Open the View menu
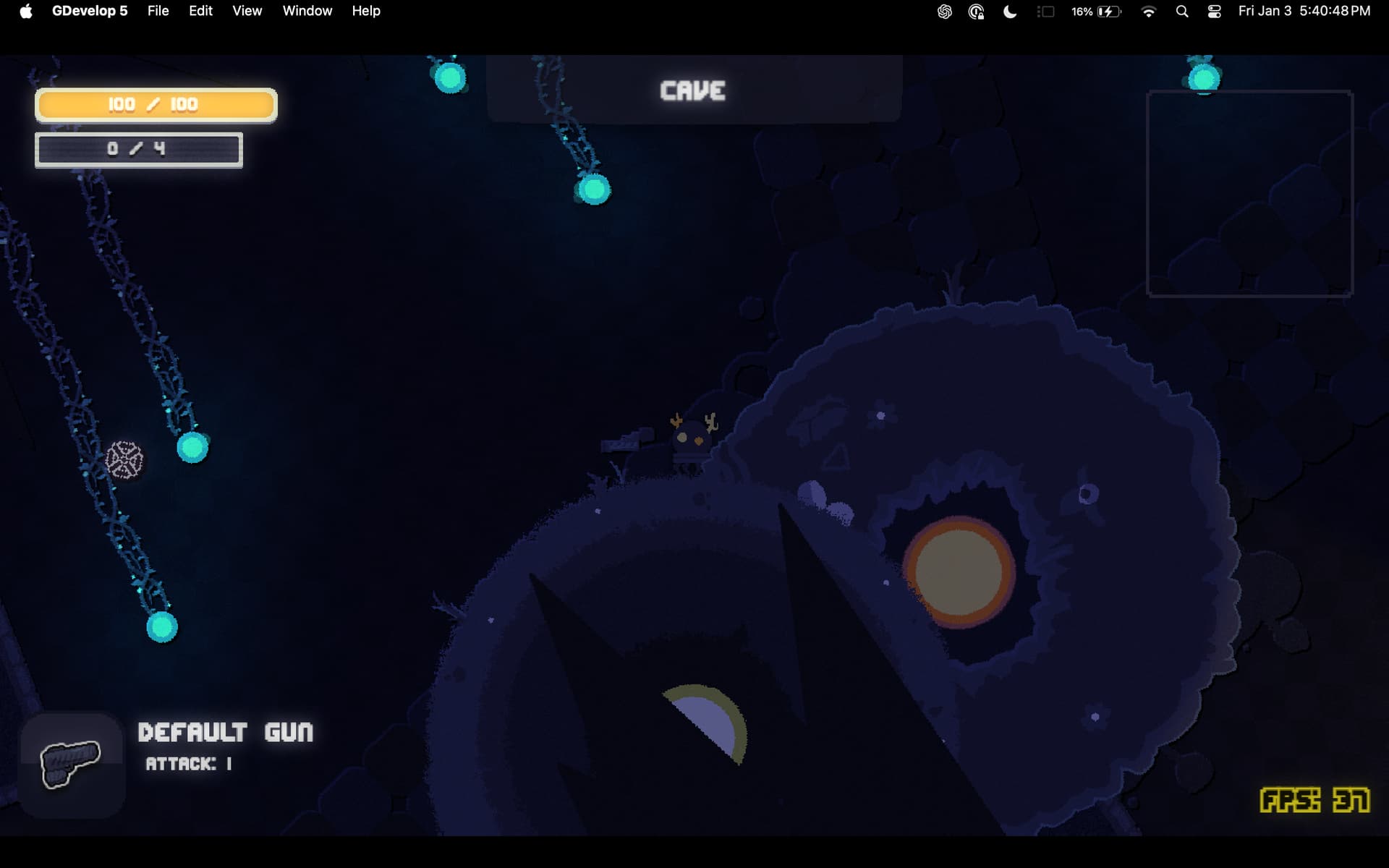The image size is (1389, 868). click(x=247, y=11)
